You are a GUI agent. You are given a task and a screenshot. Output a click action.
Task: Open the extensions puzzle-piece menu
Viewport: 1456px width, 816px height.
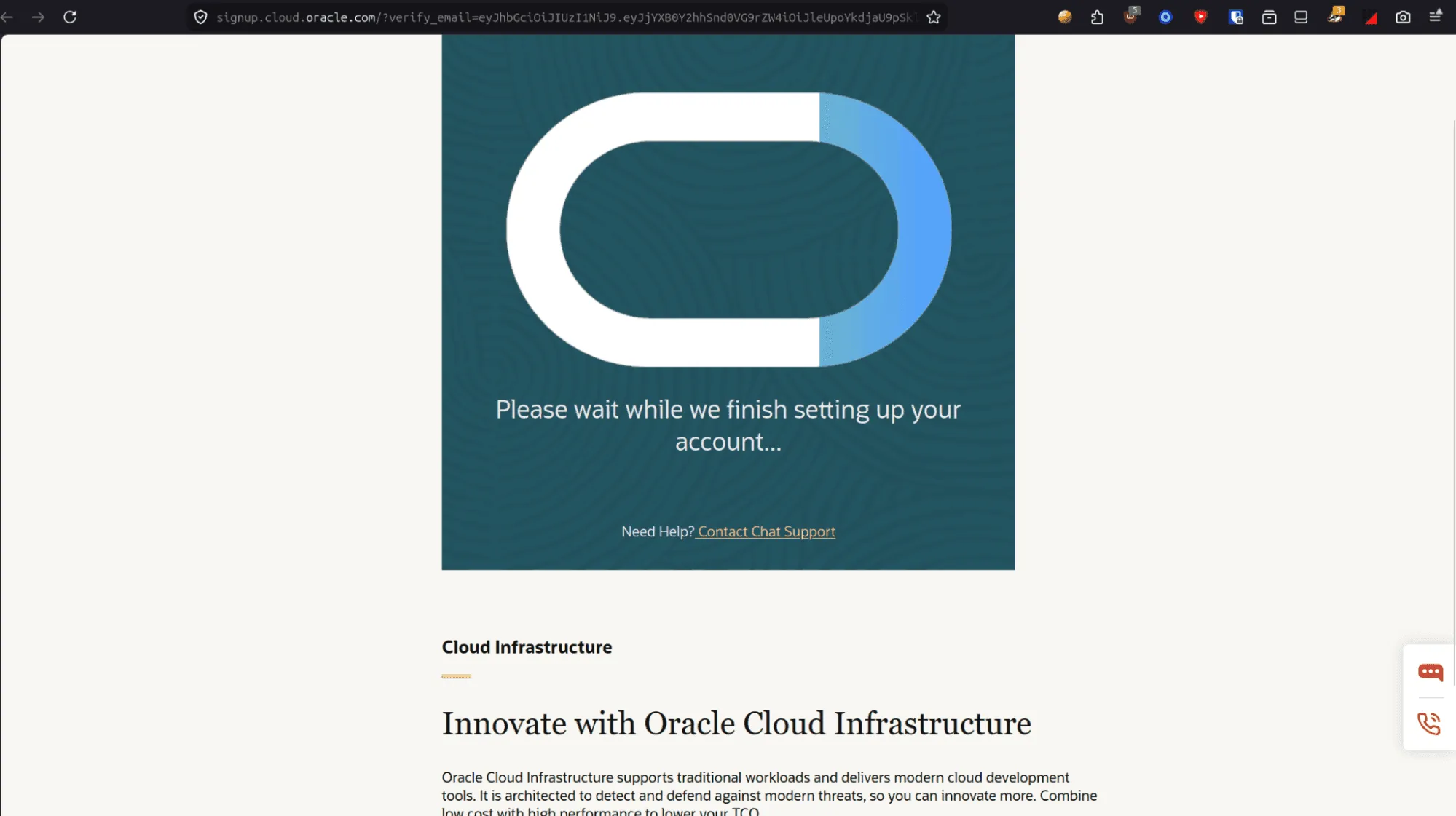coord(1098,17)
